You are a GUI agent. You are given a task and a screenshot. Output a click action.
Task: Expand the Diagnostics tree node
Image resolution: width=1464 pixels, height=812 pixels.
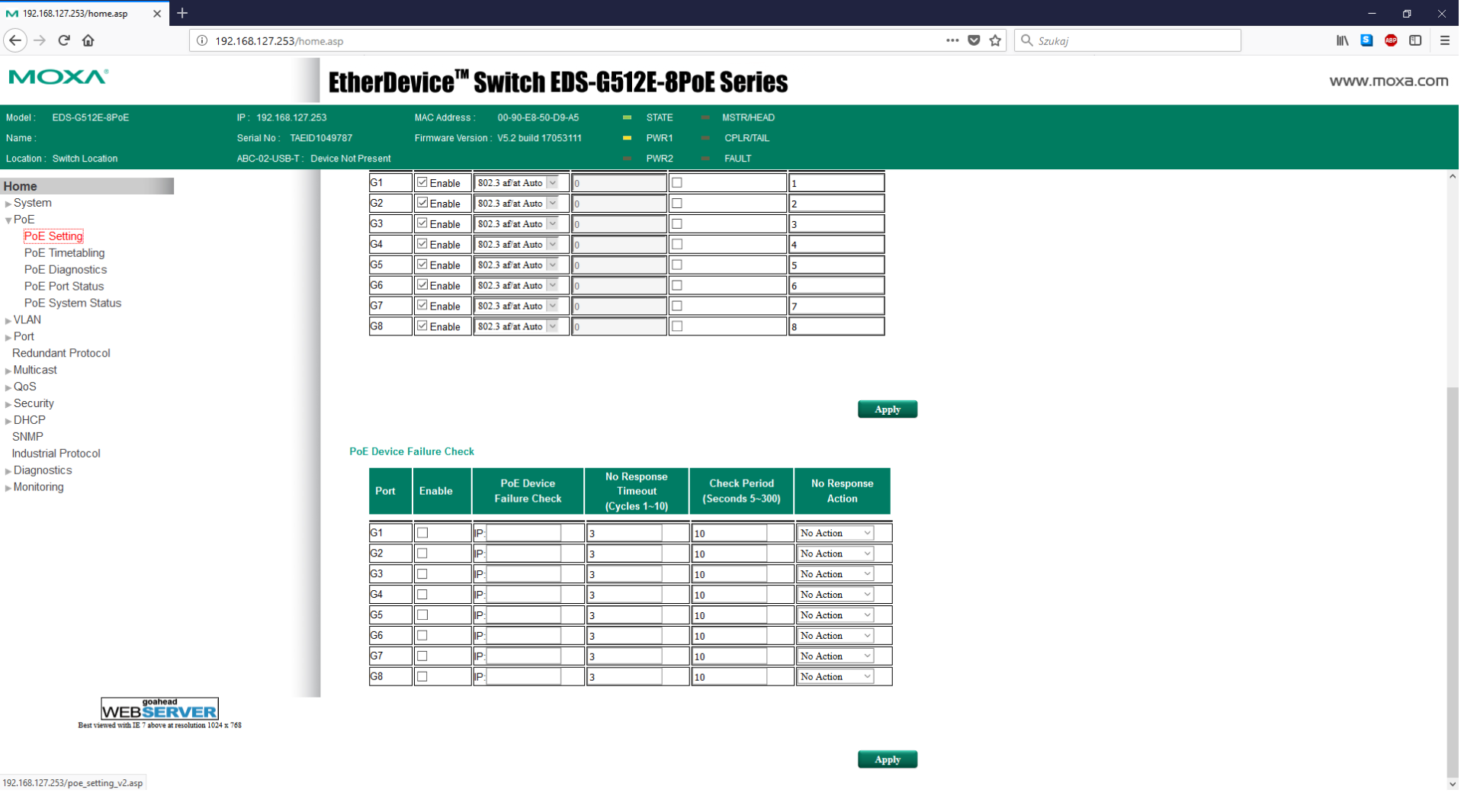[x=8, y=472]
